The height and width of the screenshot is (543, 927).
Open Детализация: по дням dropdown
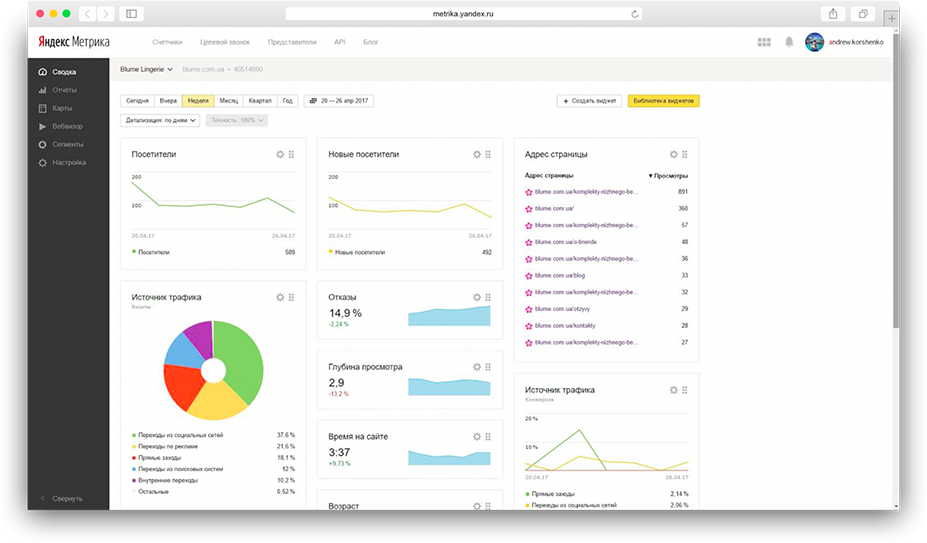point(160,120)
